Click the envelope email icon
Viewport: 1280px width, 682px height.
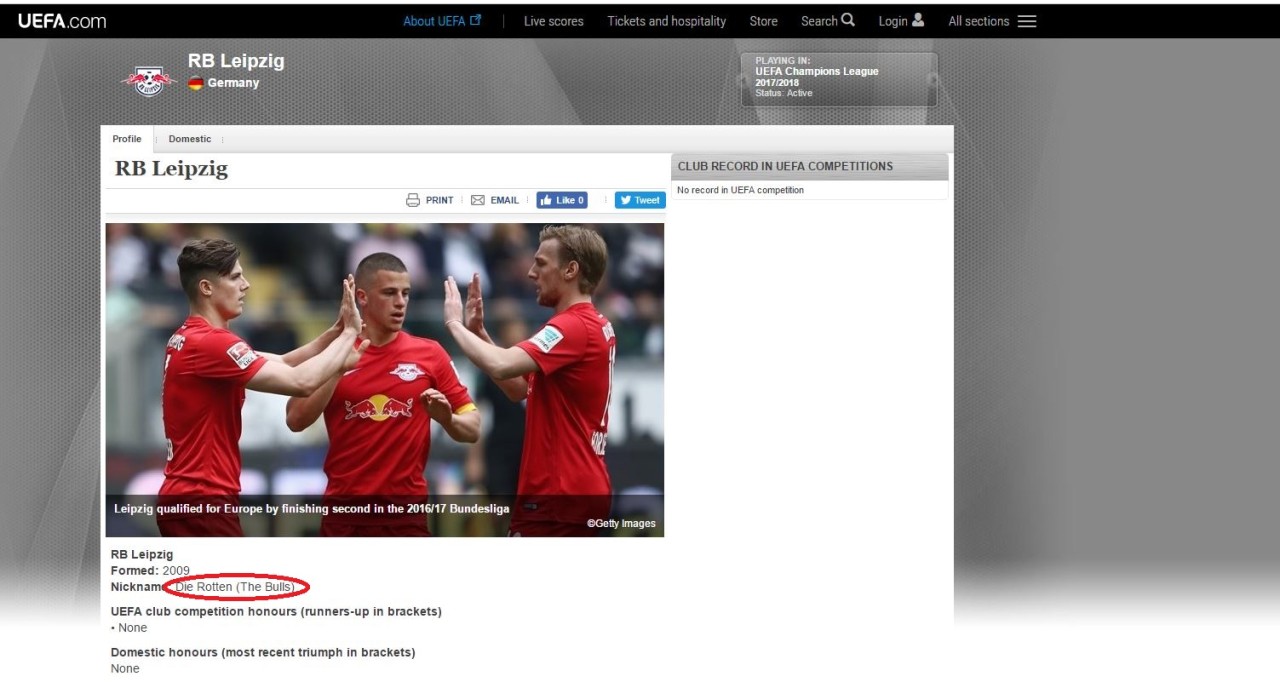[x=478, y=200]
